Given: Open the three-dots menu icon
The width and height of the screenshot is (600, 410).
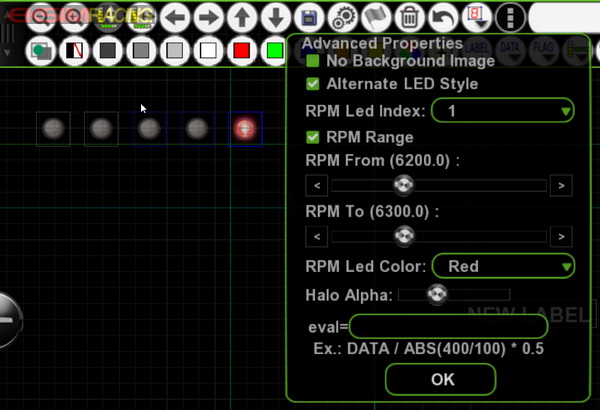Looking at the screenshot, I should 510,18.
